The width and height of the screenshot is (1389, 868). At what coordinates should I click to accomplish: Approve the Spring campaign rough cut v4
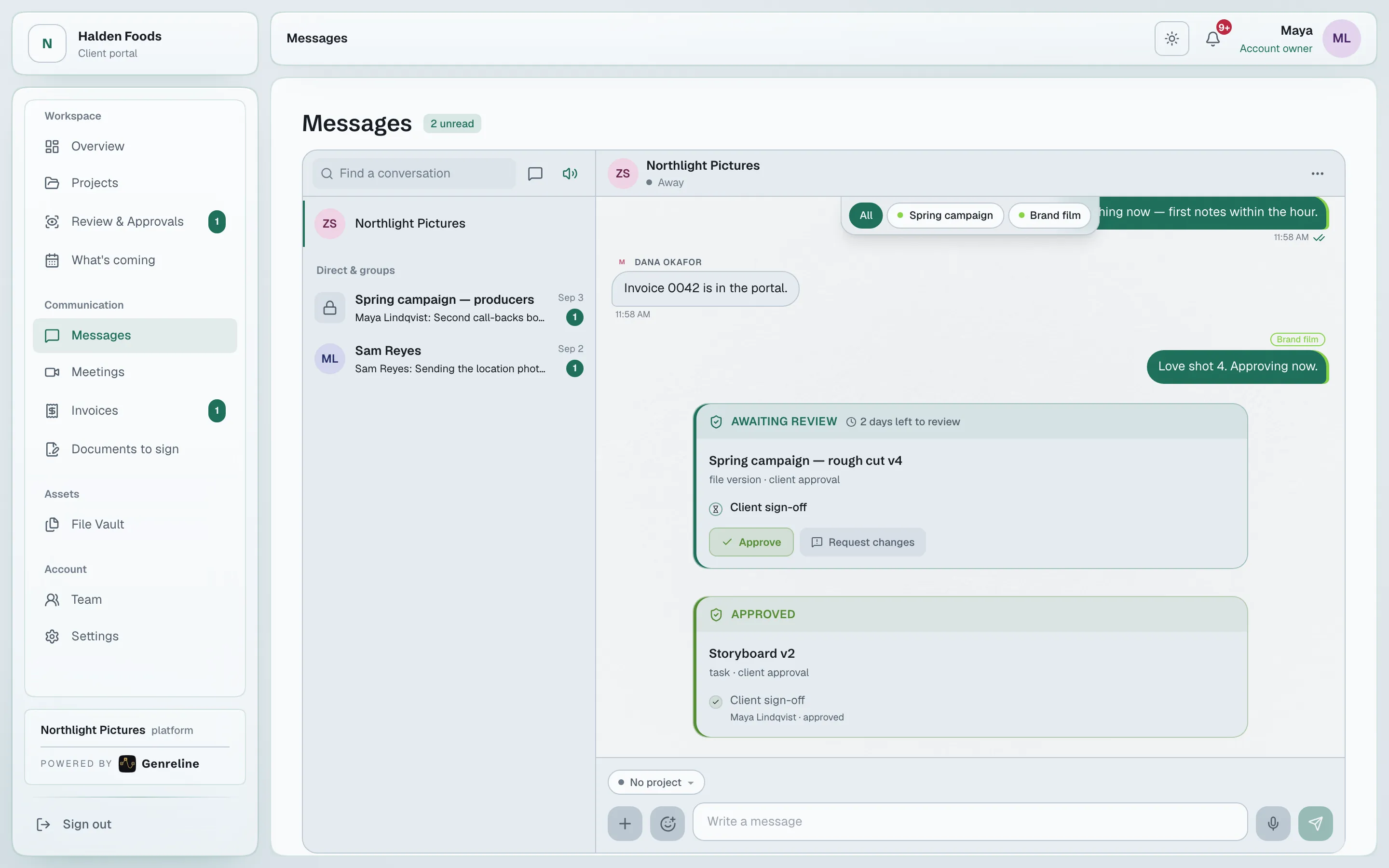pyautogui.click(x=751, y=542)
